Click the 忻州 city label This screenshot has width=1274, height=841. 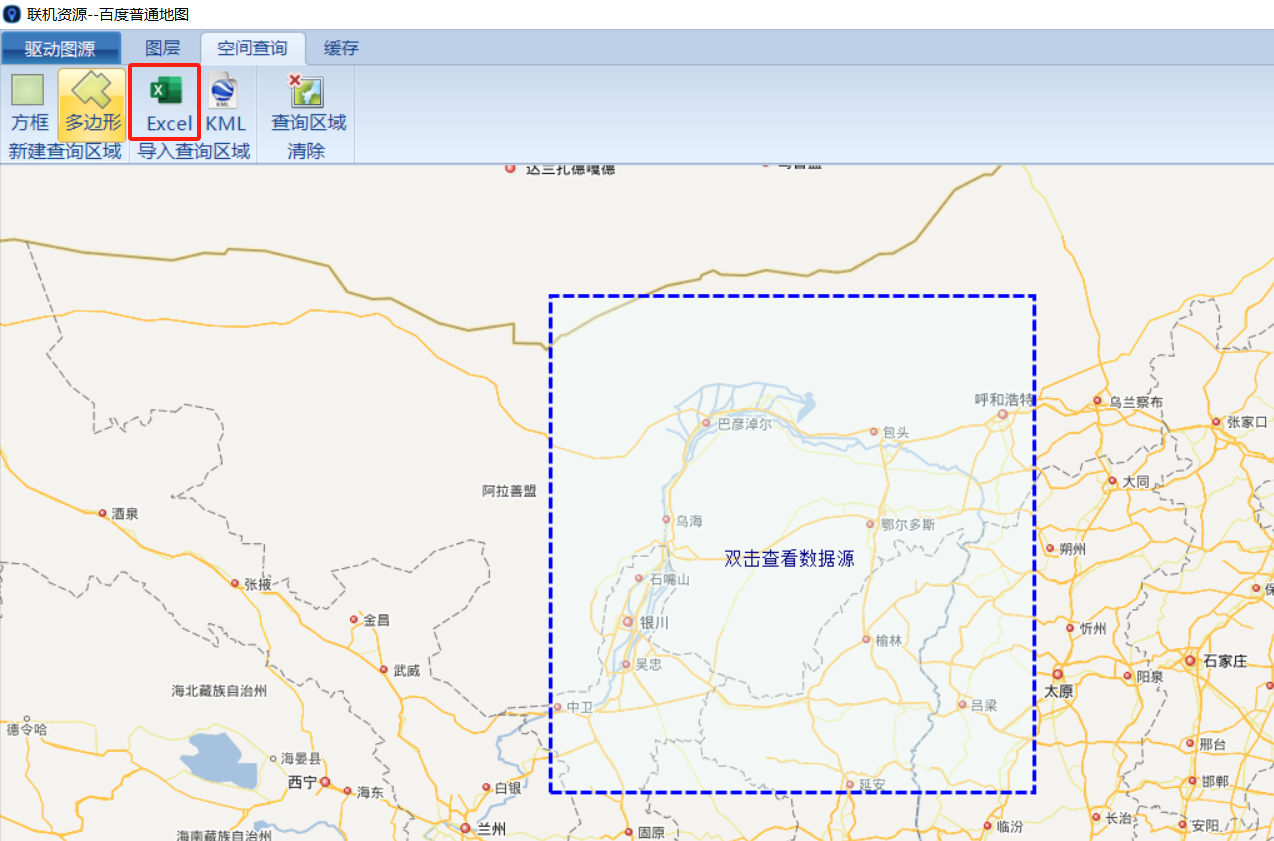(x=1093, y=629)
